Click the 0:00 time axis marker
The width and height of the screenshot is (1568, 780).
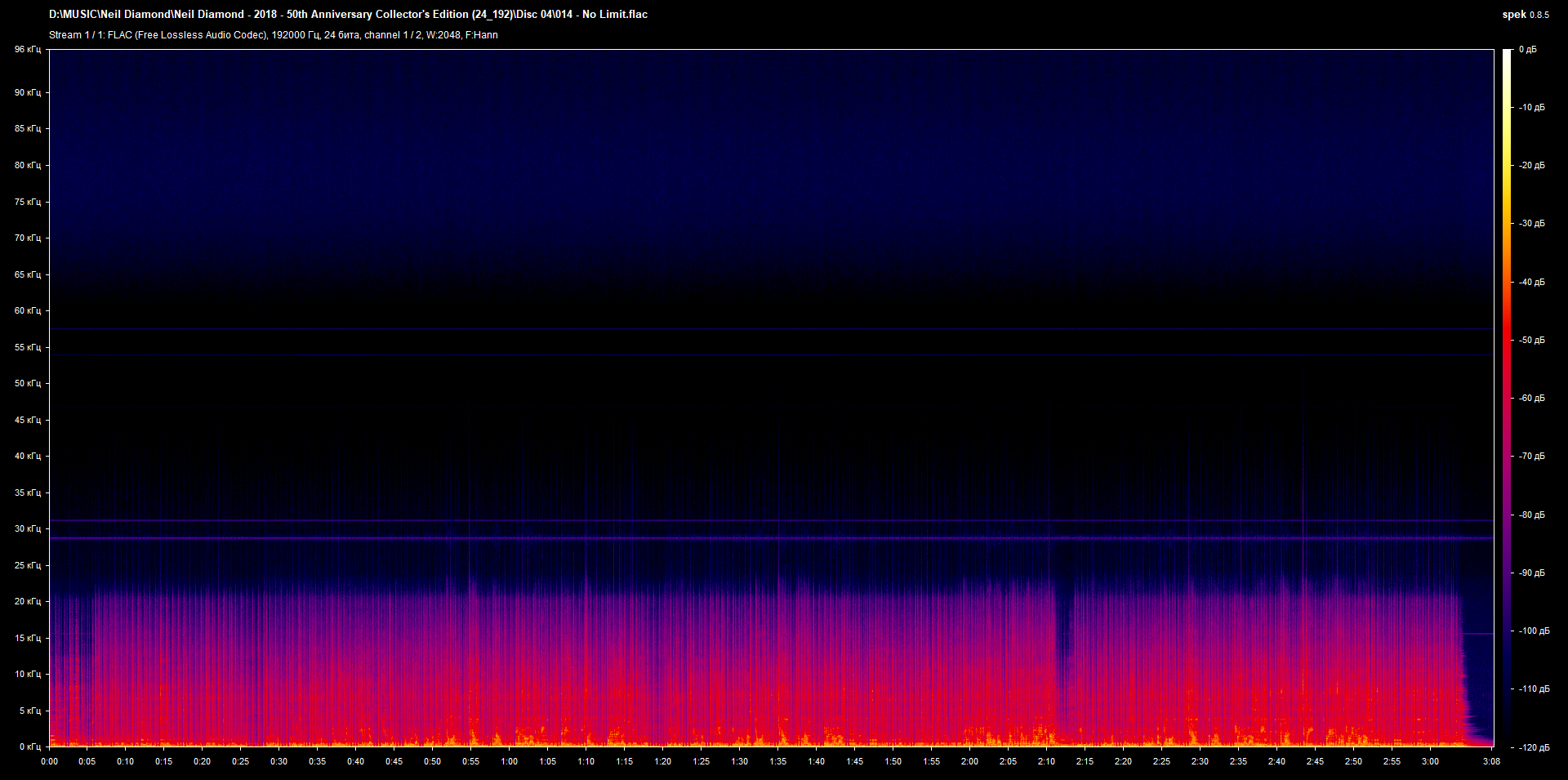point(49,761)
